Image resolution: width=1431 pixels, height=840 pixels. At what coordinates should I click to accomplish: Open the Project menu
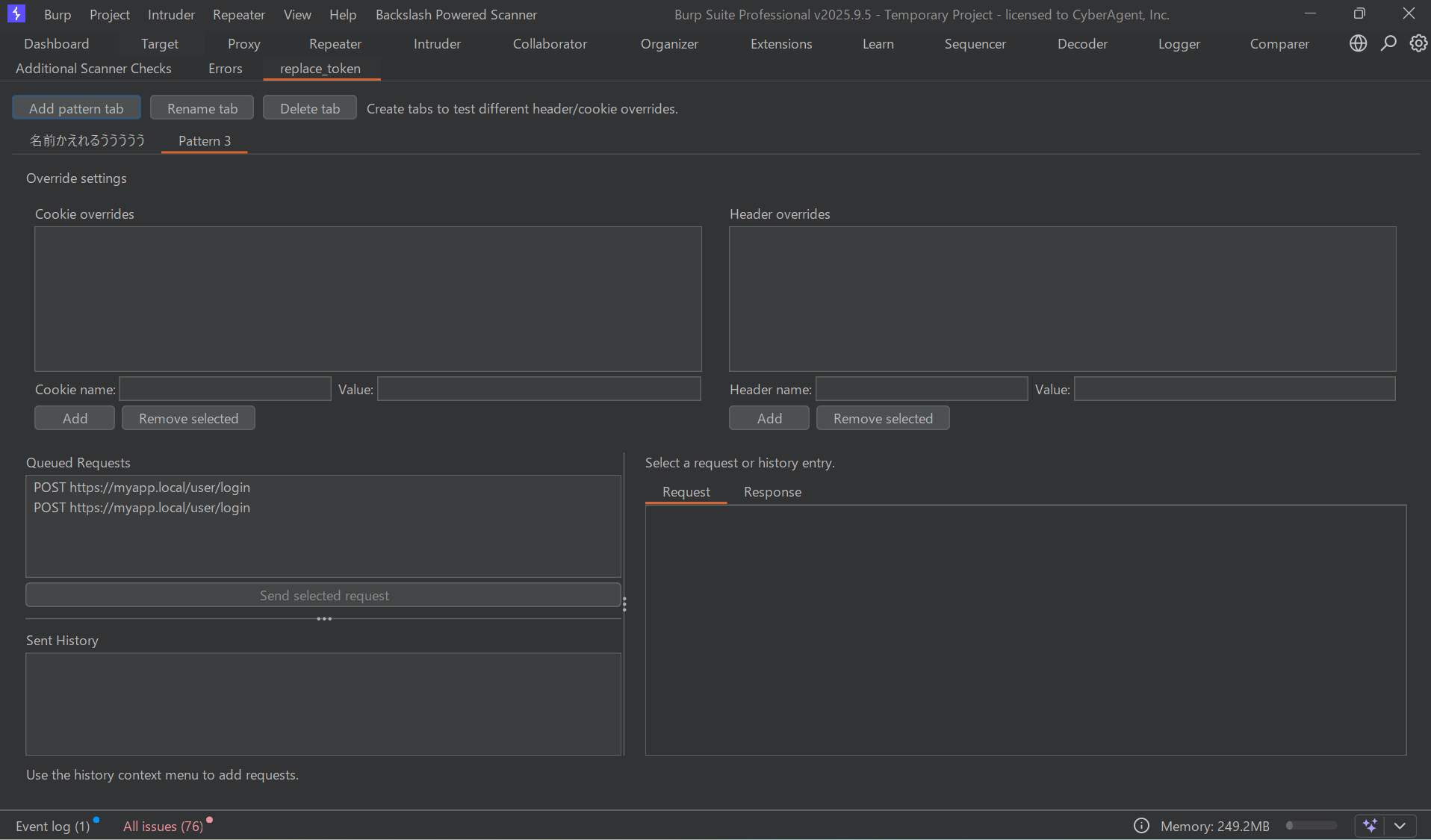pyautogui.click(x=110, y=14)
